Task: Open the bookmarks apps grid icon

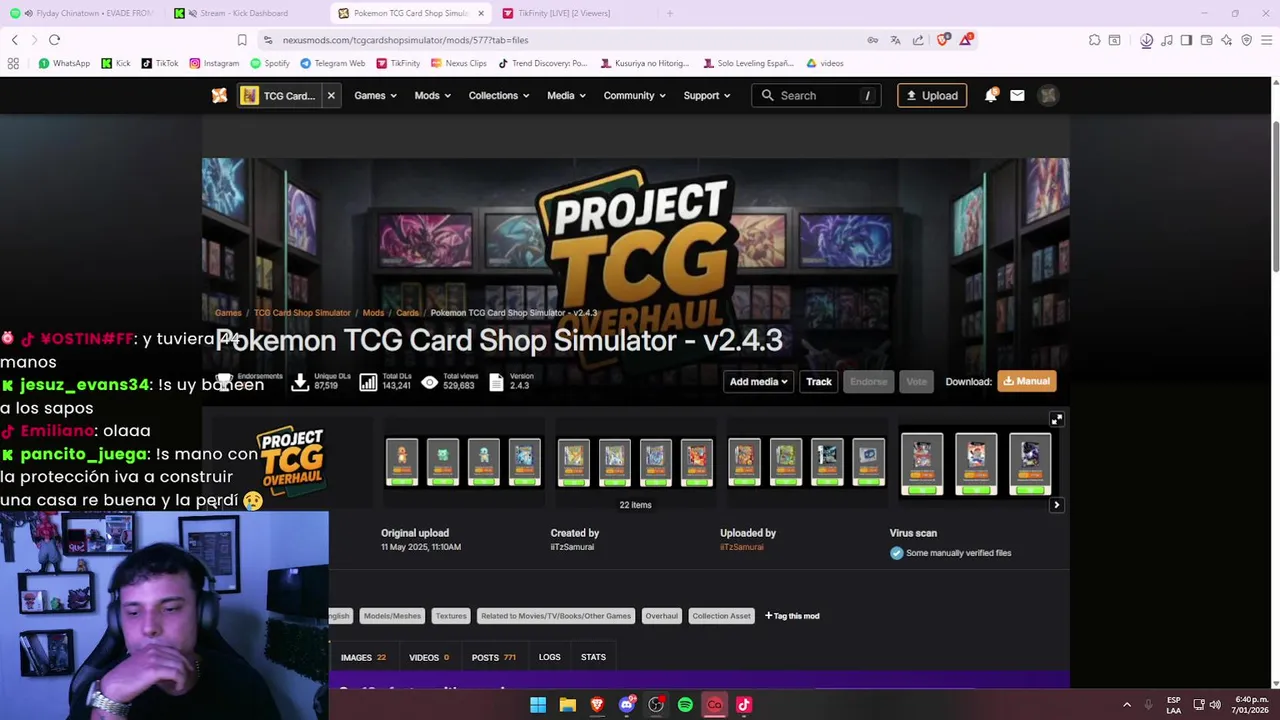Action: coord(13,63)
